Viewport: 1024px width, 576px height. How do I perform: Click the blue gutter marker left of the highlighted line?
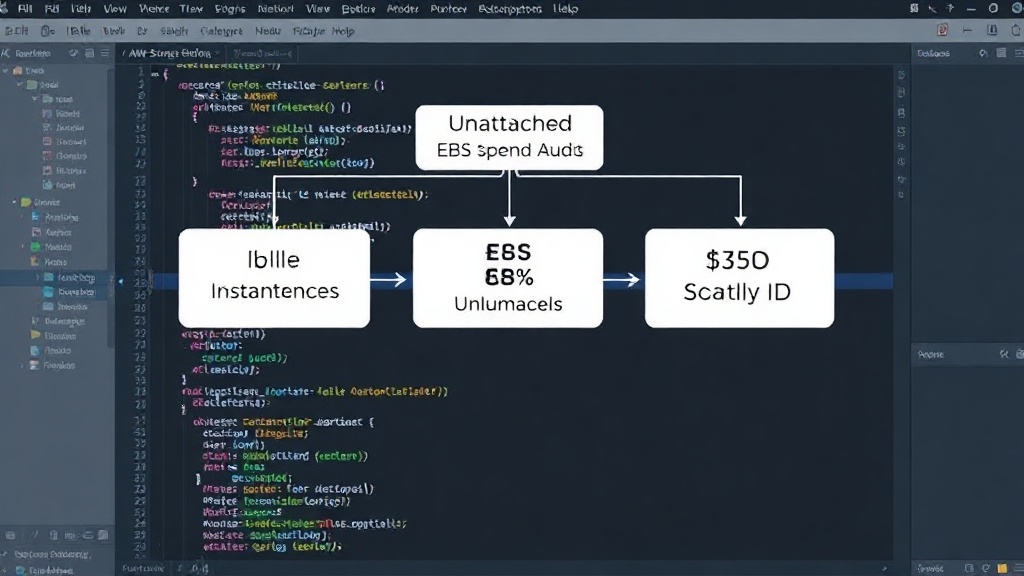[120, 281]
